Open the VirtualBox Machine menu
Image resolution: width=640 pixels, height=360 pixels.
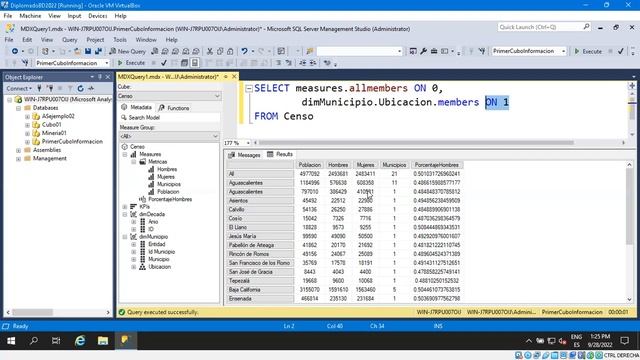tap(30, 16)
